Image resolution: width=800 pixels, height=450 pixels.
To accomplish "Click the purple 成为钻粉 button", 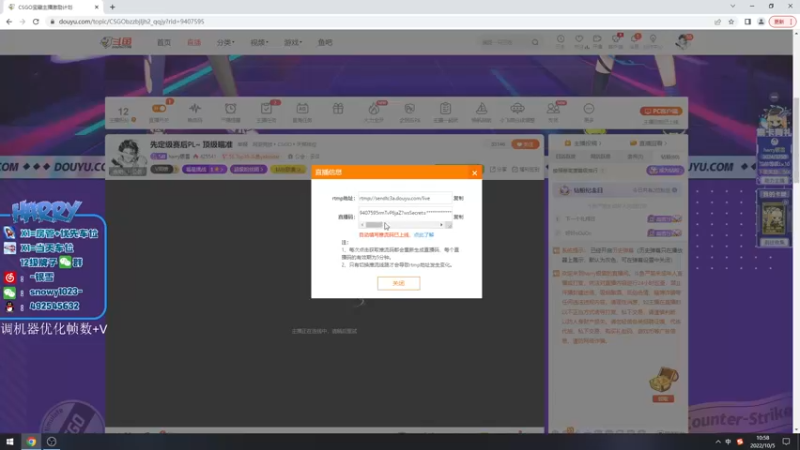I will click(665, 170).
